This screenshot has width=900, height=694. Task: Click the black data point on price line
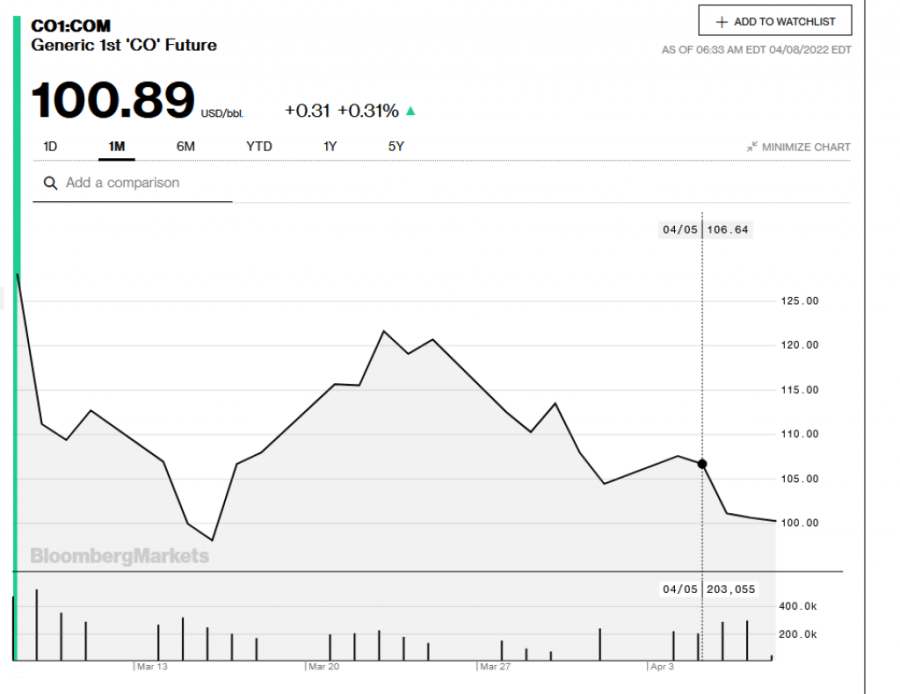pos(702,464)
